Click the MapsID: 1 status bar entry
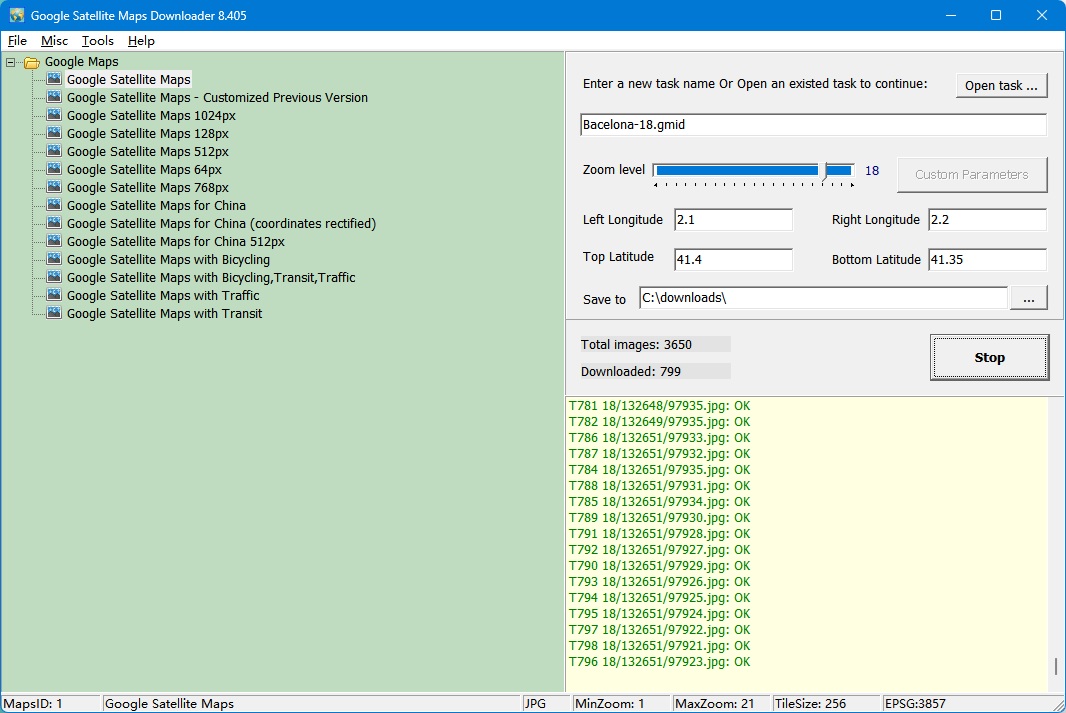Viewport: 1066px width, 713px height. tap(51, 703)
